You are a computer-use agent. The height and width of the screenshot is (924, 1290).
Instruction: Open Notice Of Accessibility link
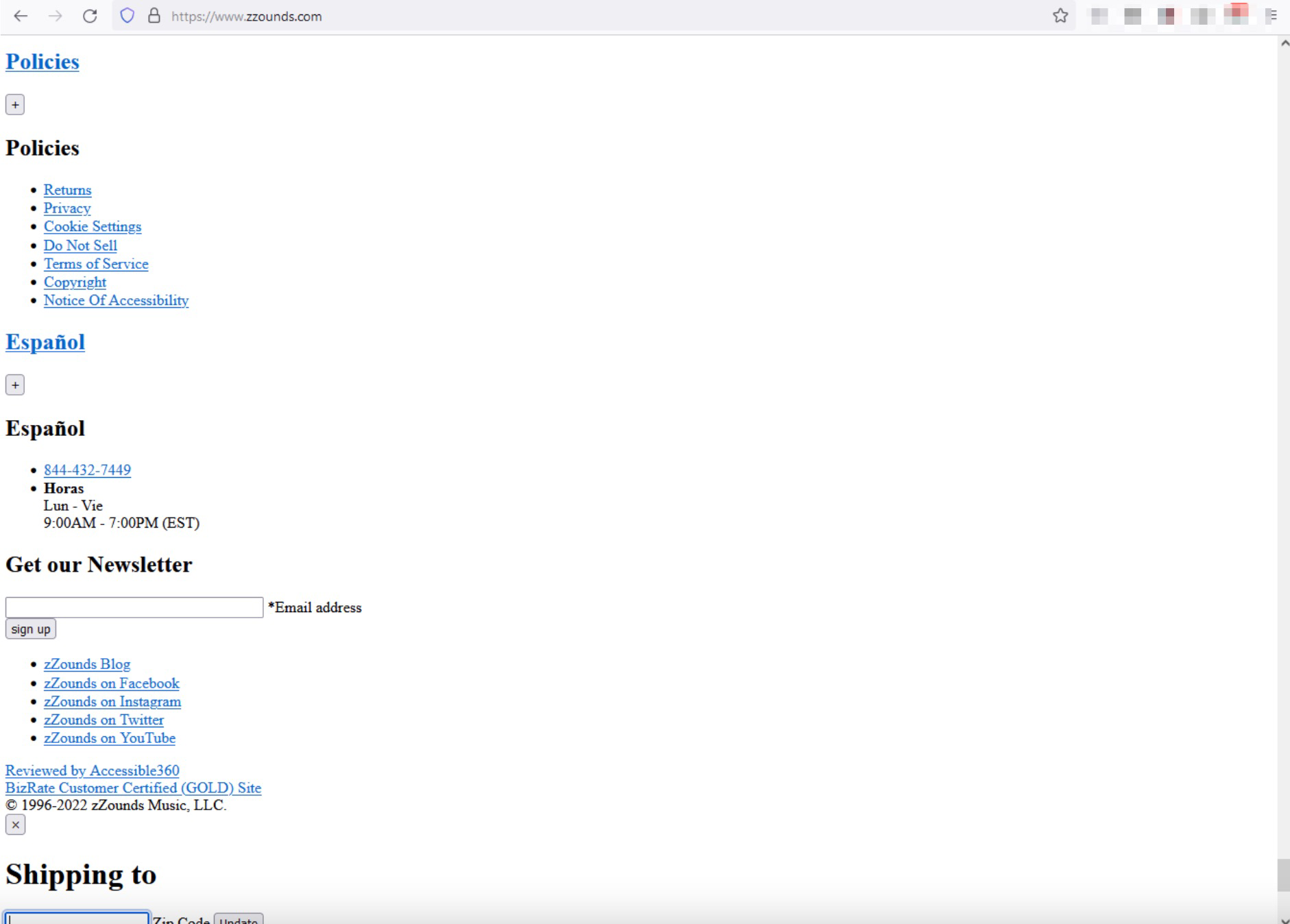click(x=116, y=300)
